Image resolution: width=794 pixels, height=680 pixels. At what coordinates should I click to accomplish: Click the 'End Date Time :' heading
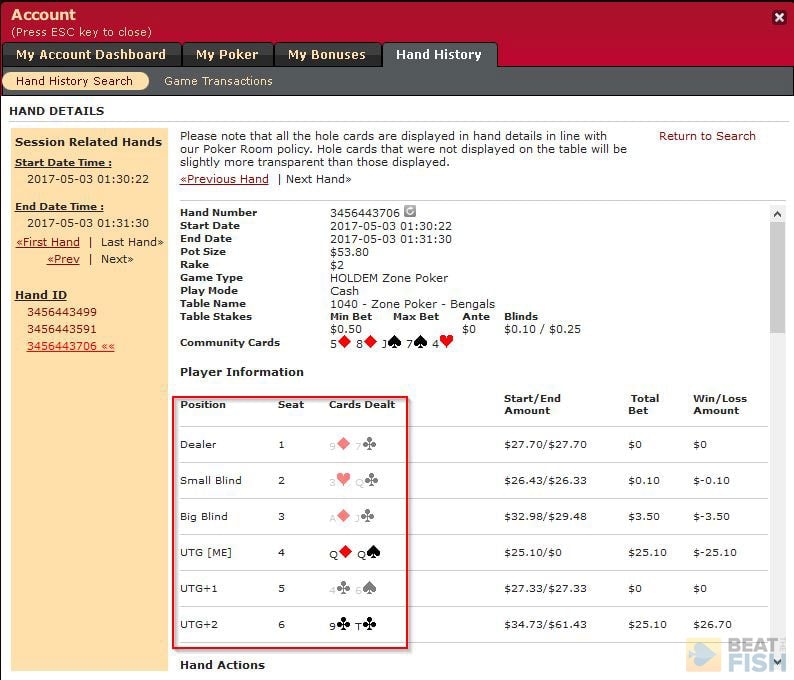coord(59,207)
